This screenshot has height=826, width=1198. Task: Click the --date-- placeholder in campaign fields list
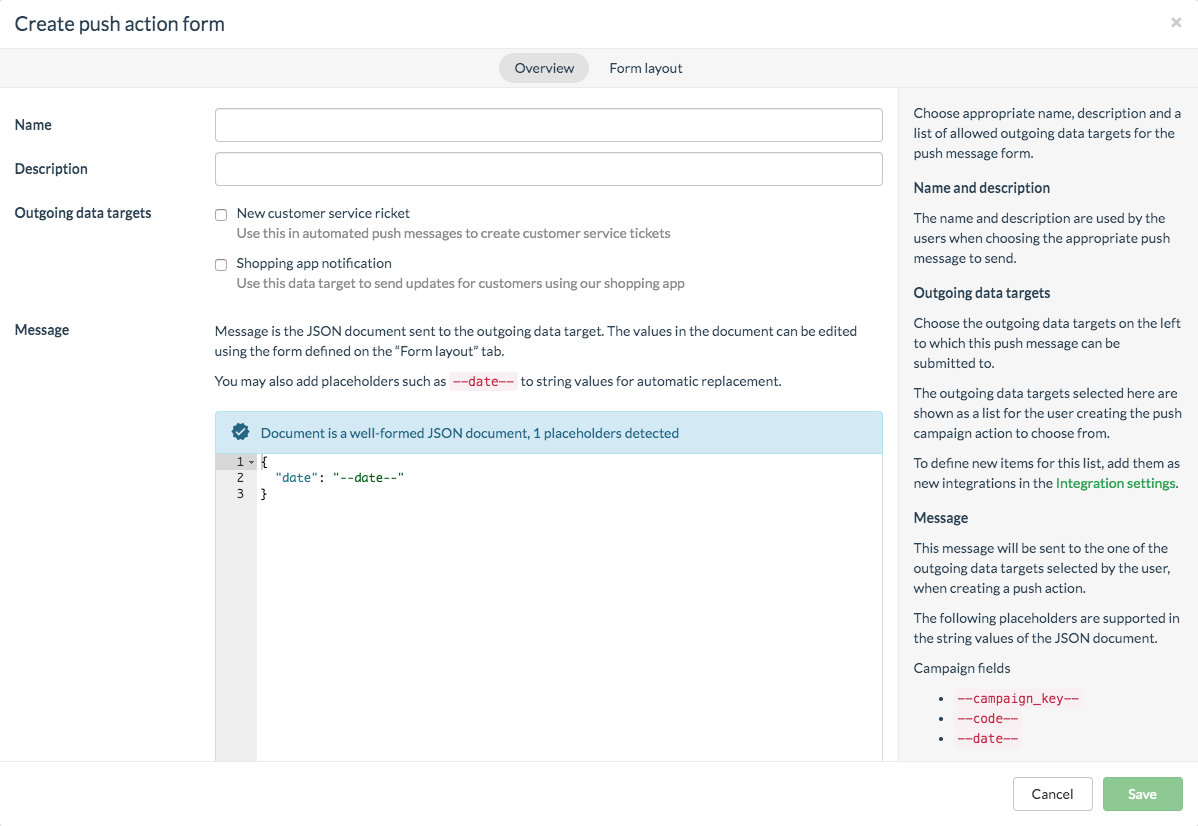[x=987, y=739]
